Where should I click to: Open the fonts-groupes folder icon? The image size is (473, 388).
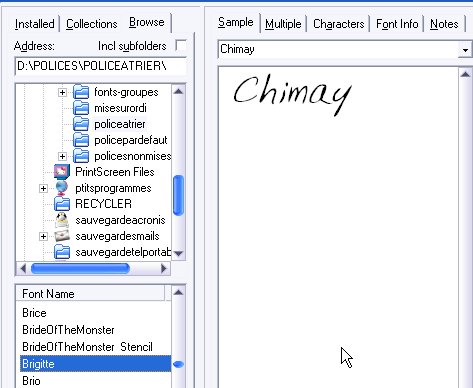pos(81,92)
